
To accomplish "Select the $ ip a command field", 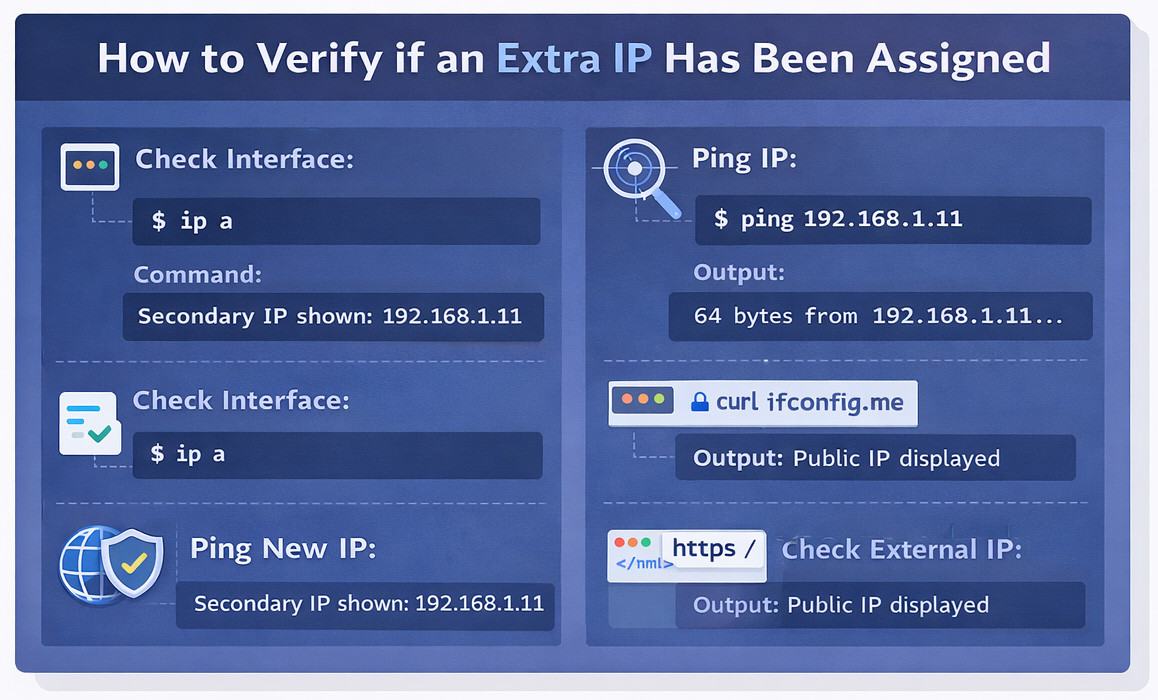I will pyautogui.click(x=336, y=221).
